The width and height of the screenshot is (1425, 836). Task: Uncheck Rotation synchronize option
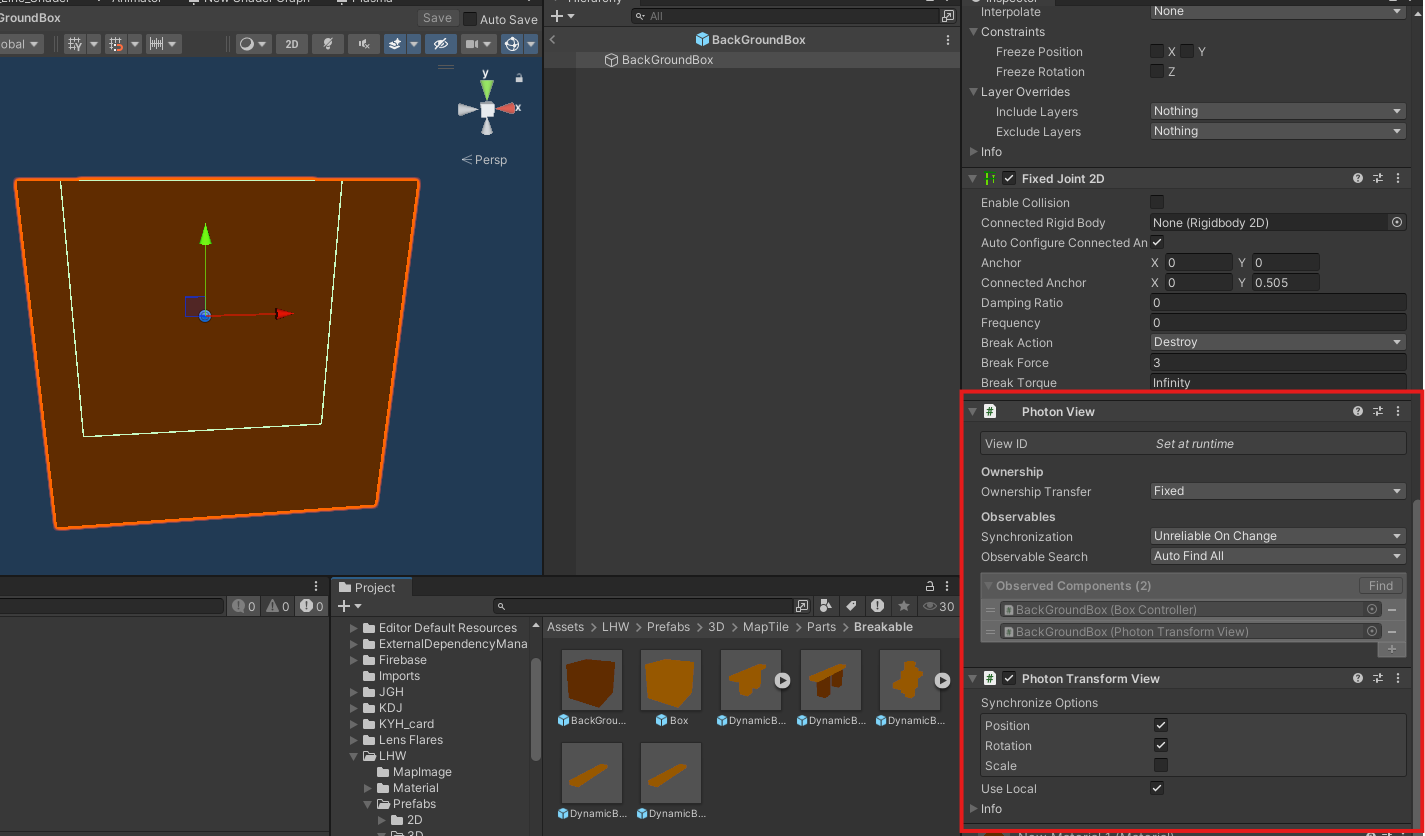pyautogui.click(x=1161, y=745)
